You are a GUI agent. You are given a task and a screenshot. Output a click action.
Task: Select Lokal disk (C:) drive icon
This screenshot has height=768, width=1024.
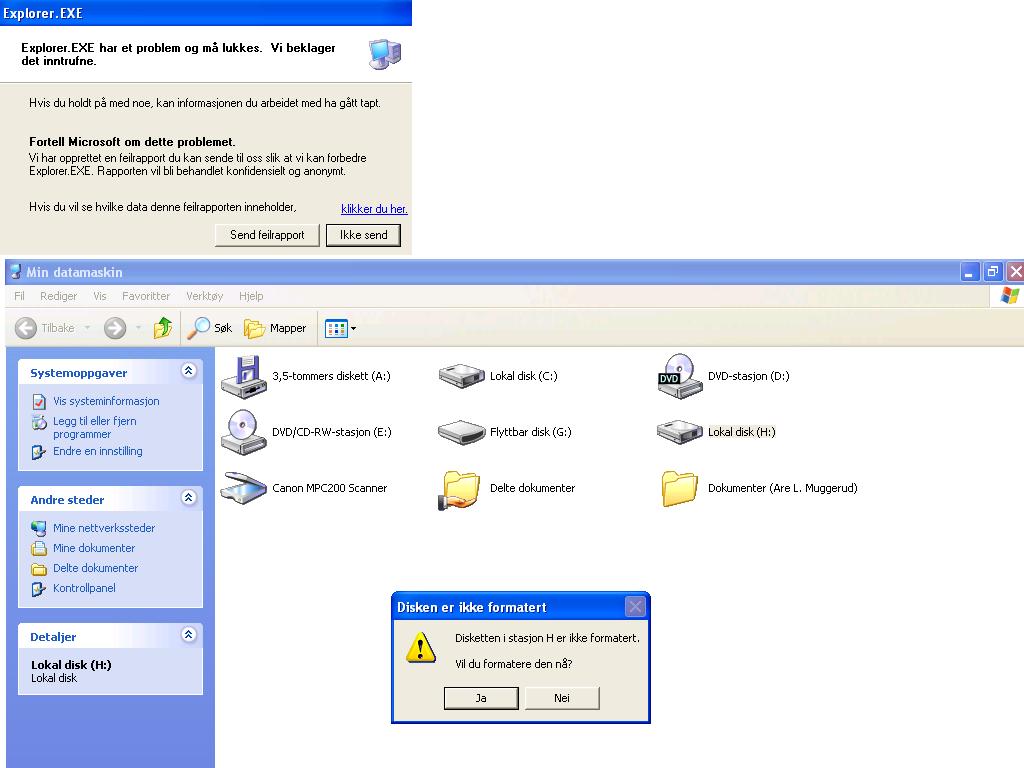(x=462, y=376)
